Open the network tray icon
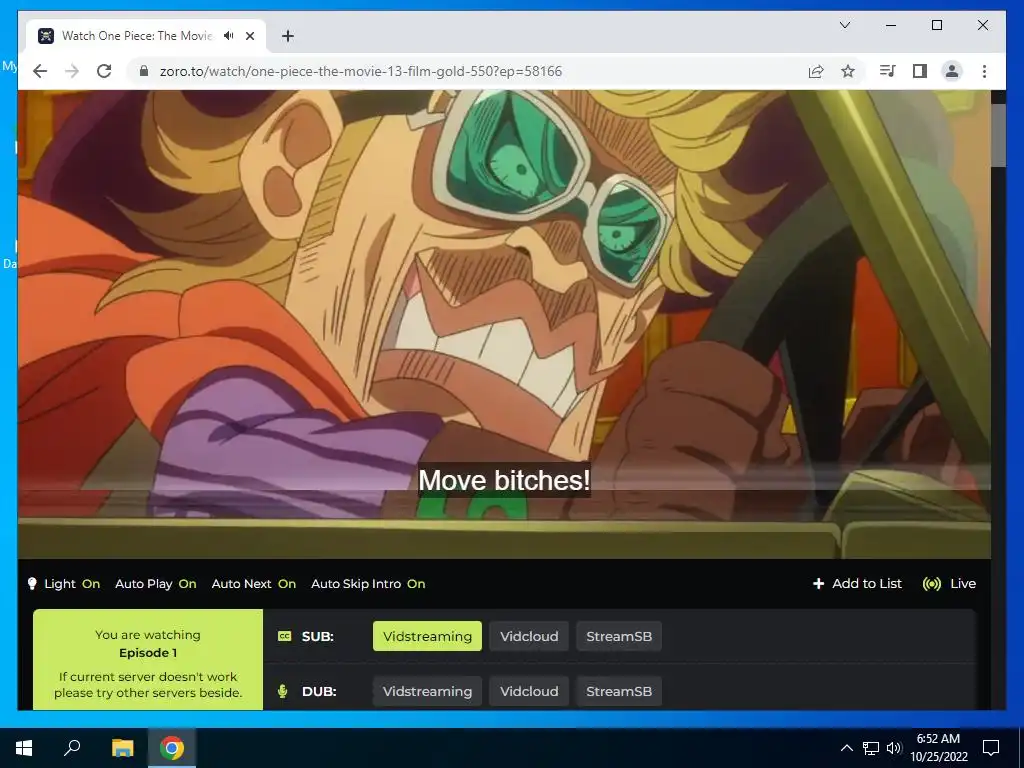The image size is (1024, 768). 871,748
